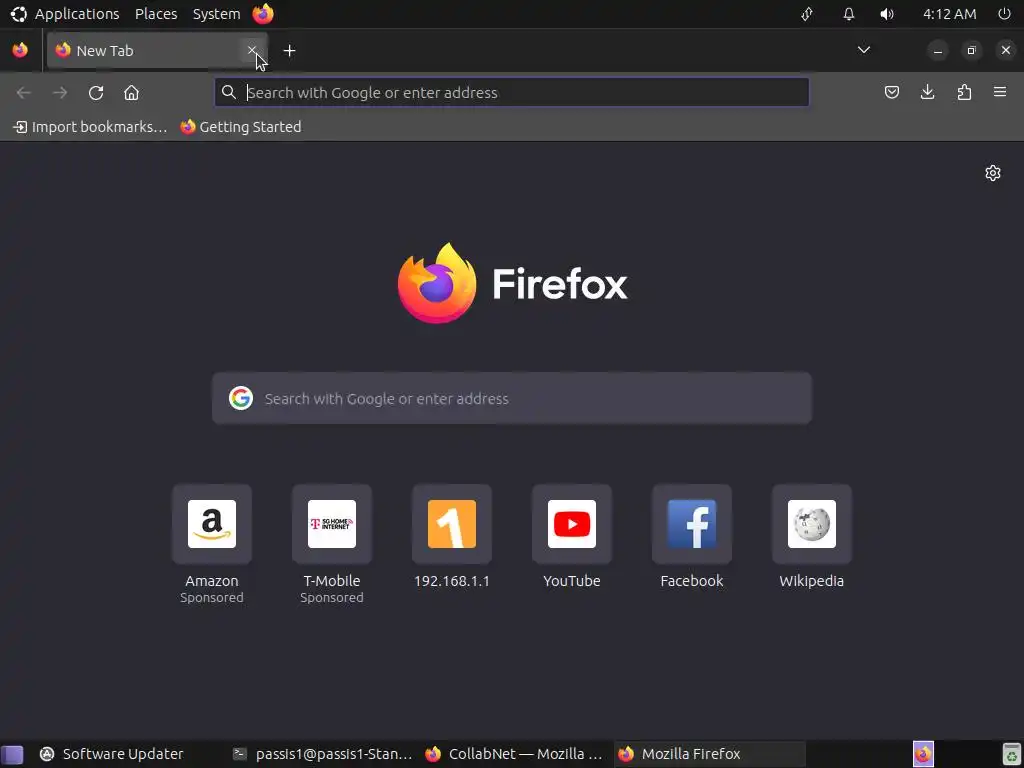1024x768 pixels.
Task: Launch Firefox from top panel icon
Action: [263, 14]
